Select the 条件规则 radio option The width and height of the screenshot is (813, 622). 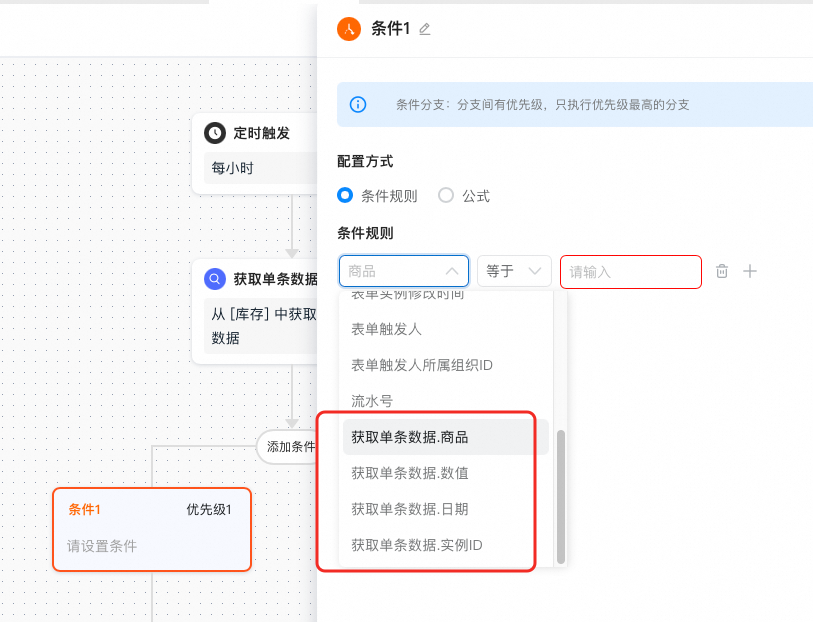click(346, 196)
